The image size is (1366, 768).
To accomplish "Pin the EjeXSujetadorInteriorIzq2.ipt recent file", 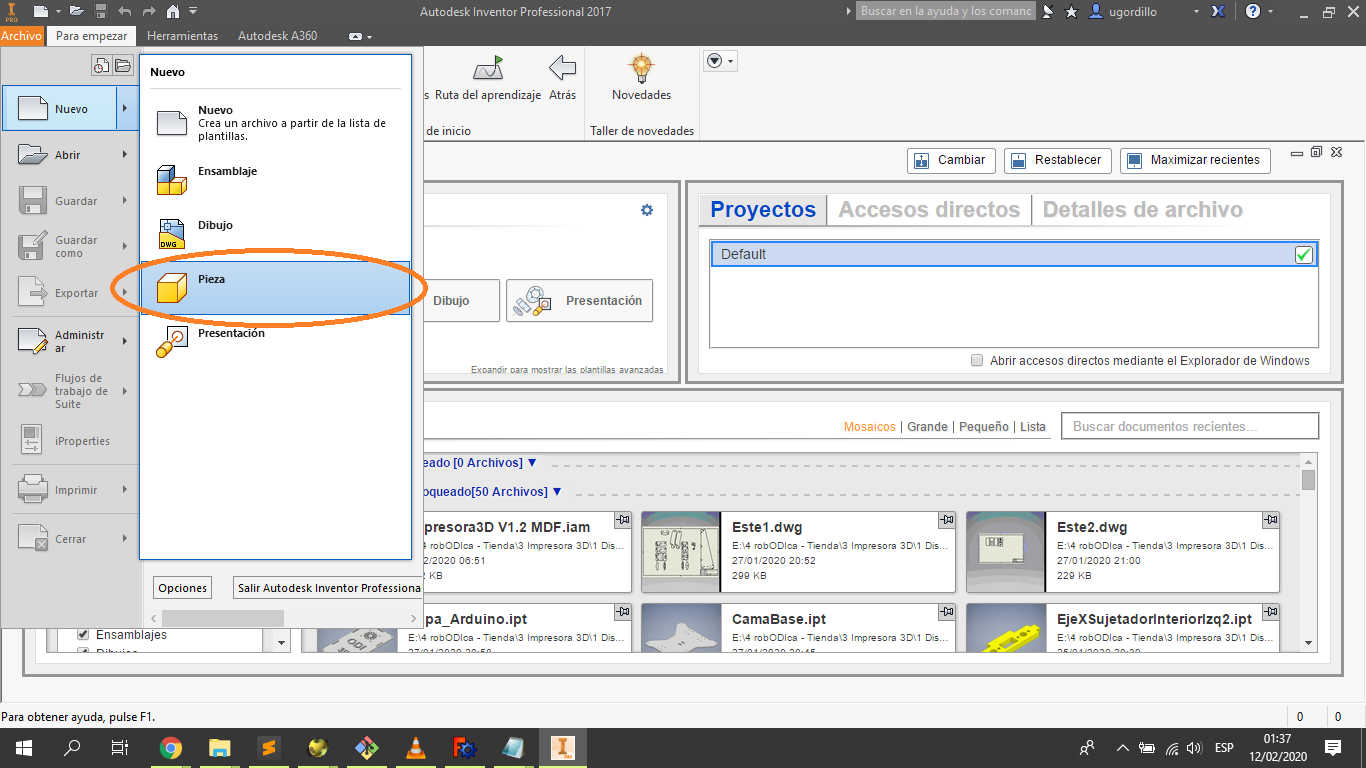I will click(x=1270, y=611).
